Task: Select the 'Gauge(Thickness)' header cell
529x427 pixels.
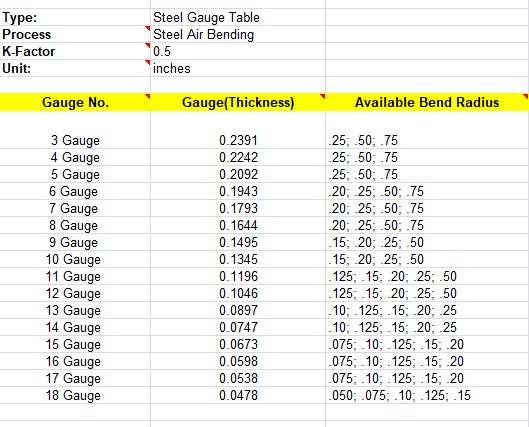Action: pos(238,102)
